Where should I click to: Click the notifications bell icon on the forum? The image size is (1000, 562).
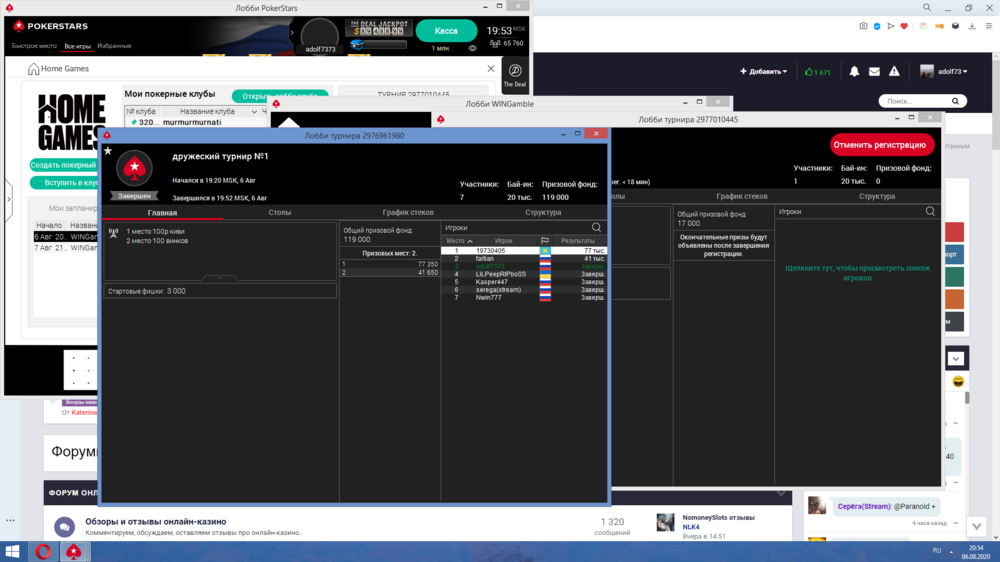pos(854,72)
